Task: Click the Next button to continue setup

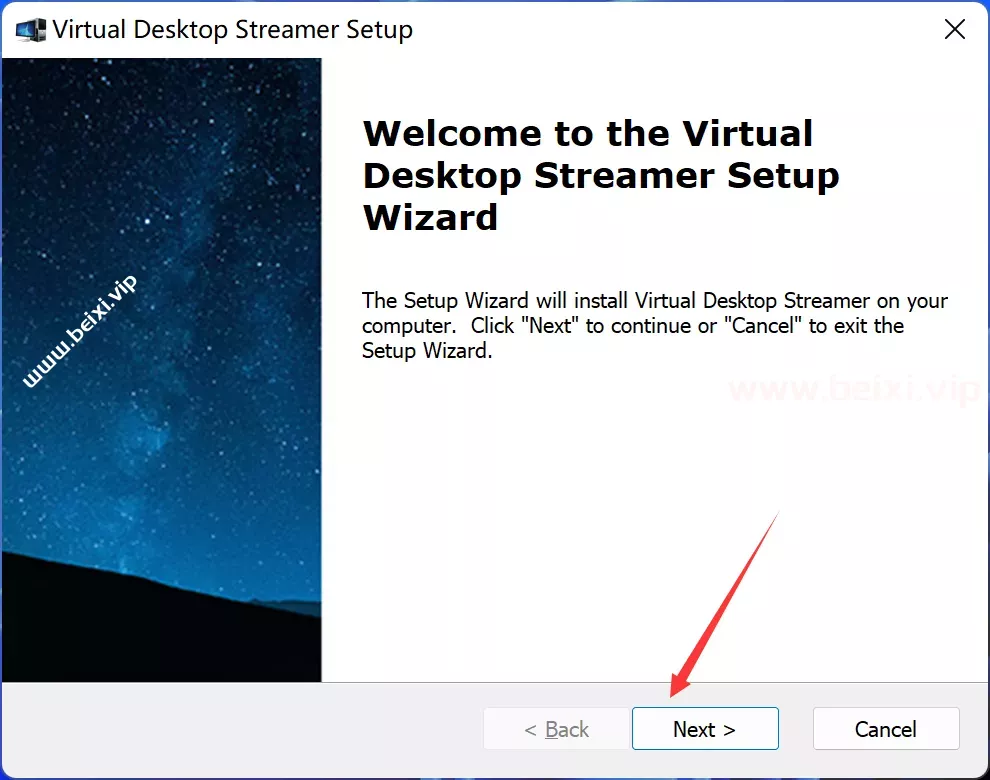Action: pos(705,729)
